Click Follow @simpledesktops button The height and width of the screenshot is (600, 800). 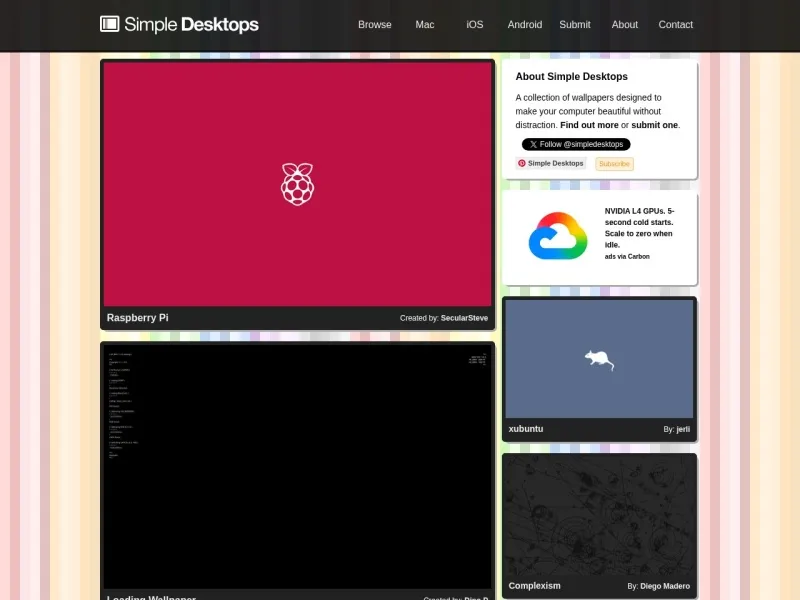576,144
